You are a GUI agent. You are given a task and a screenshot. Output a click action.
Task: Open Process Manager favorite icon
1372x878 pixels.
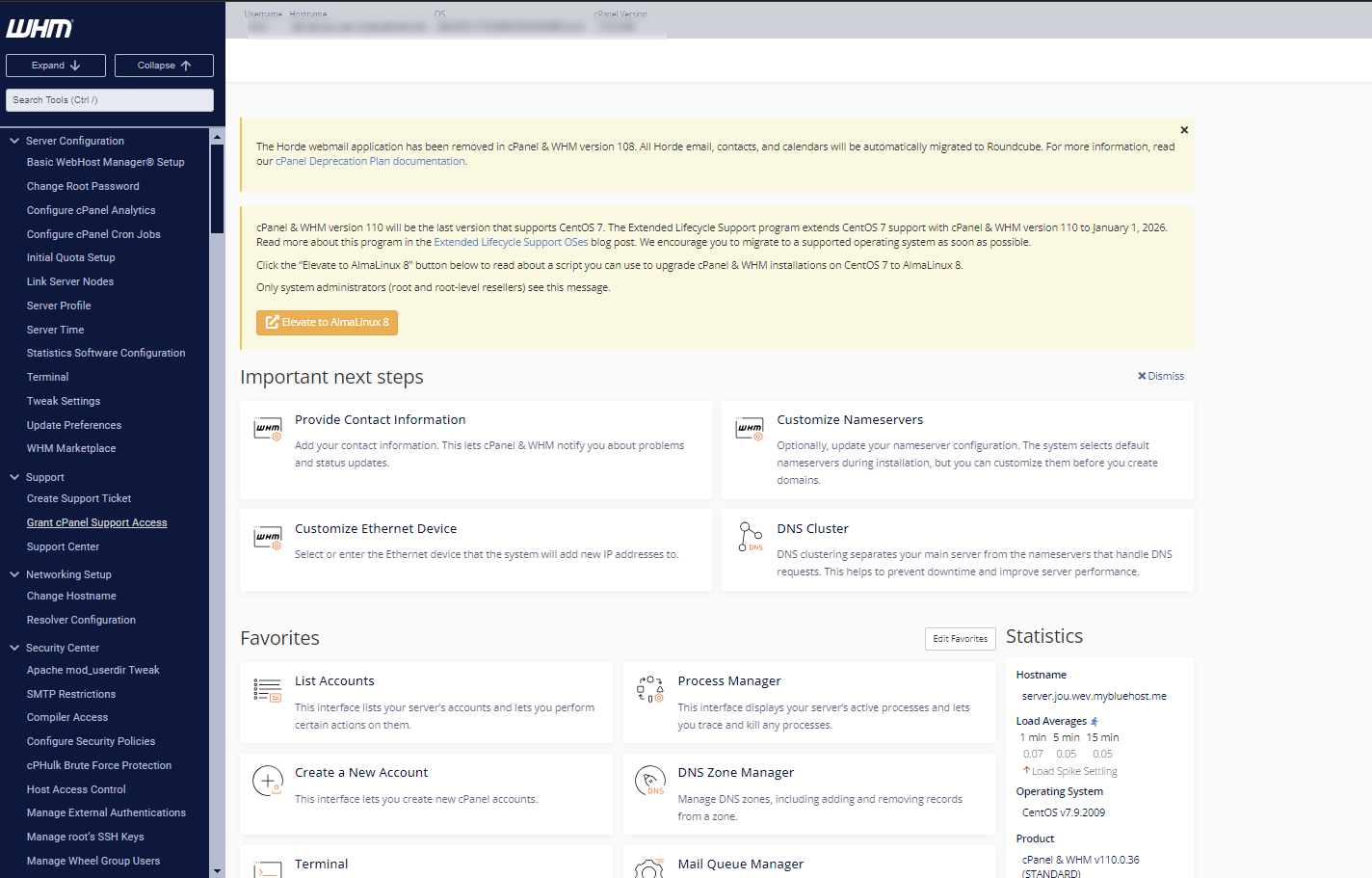click(x=650, y=689)
